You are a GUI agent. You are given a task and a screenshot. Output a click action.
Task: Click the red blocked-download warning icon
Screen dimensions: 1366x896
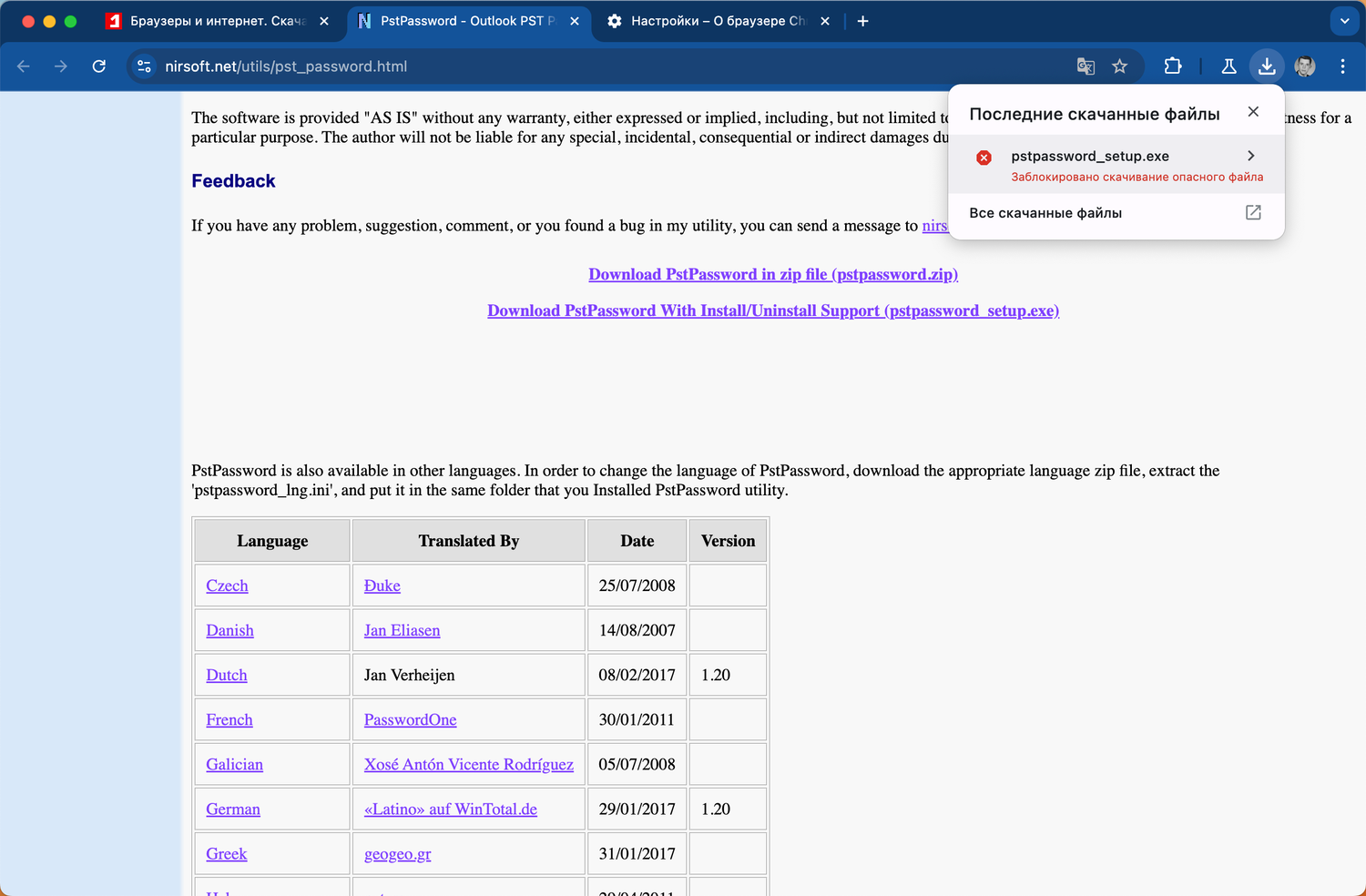[x=984, y=158]
